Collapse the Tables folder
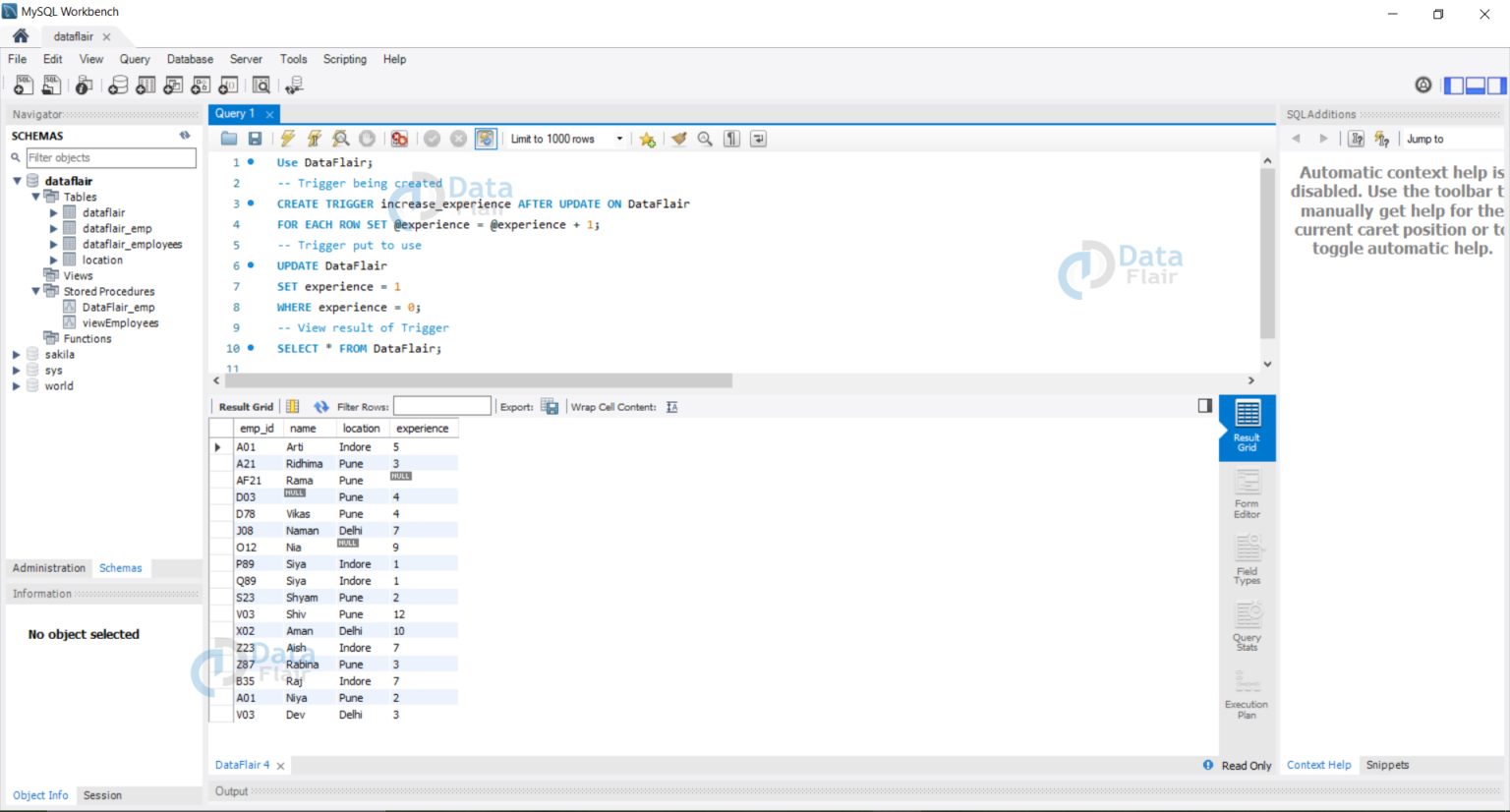The image size is (1510, 812). [x=35, y=197]
